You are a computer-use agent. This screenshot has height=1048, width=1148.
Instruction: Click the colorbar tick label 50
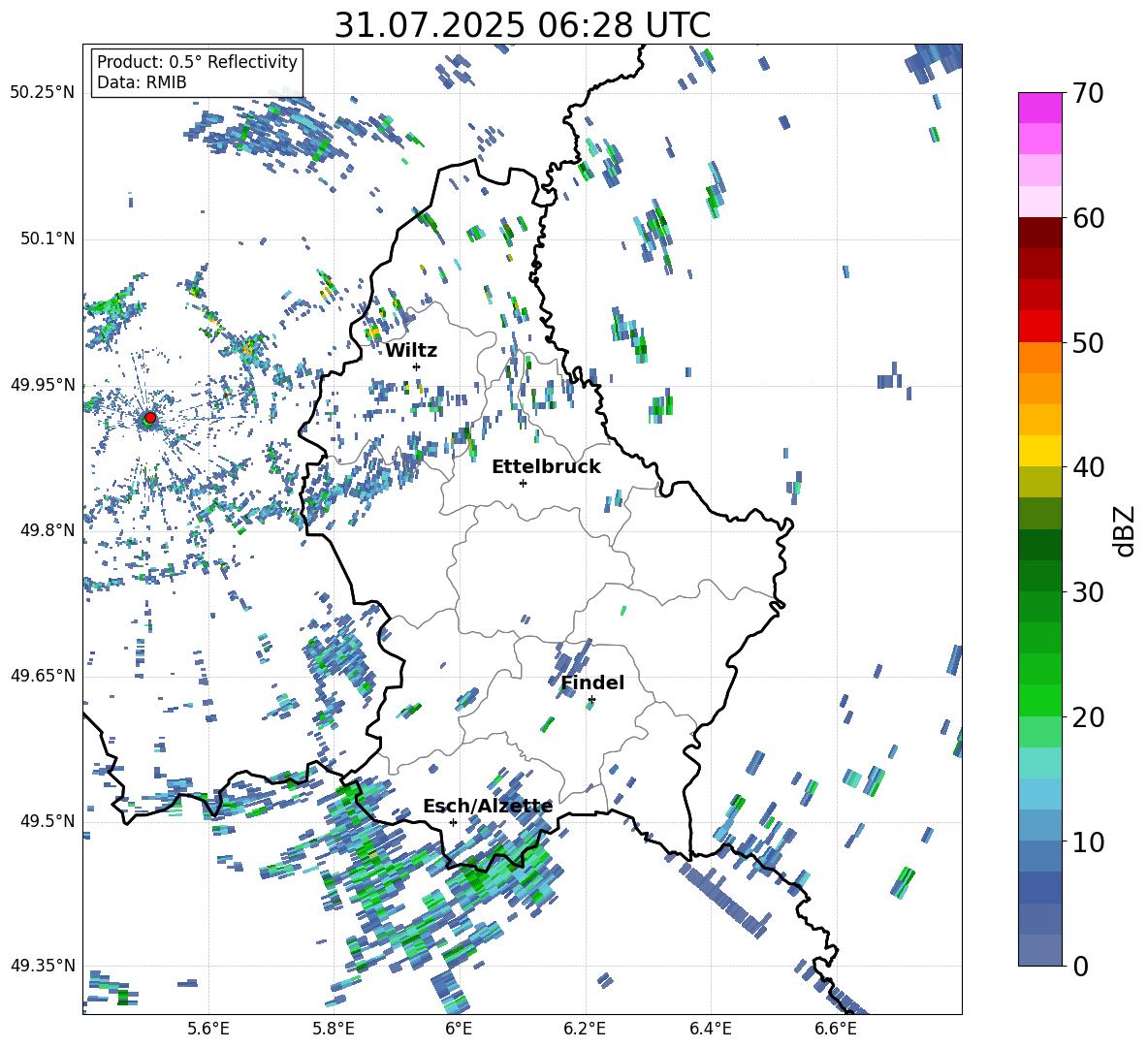point(1088,342)
